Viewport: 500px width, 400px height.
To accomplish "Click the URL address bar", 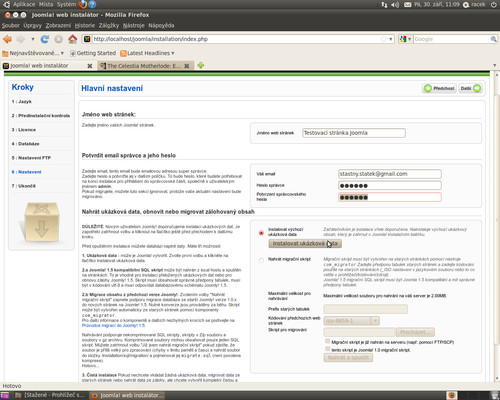I will click(x=235, y=39).
